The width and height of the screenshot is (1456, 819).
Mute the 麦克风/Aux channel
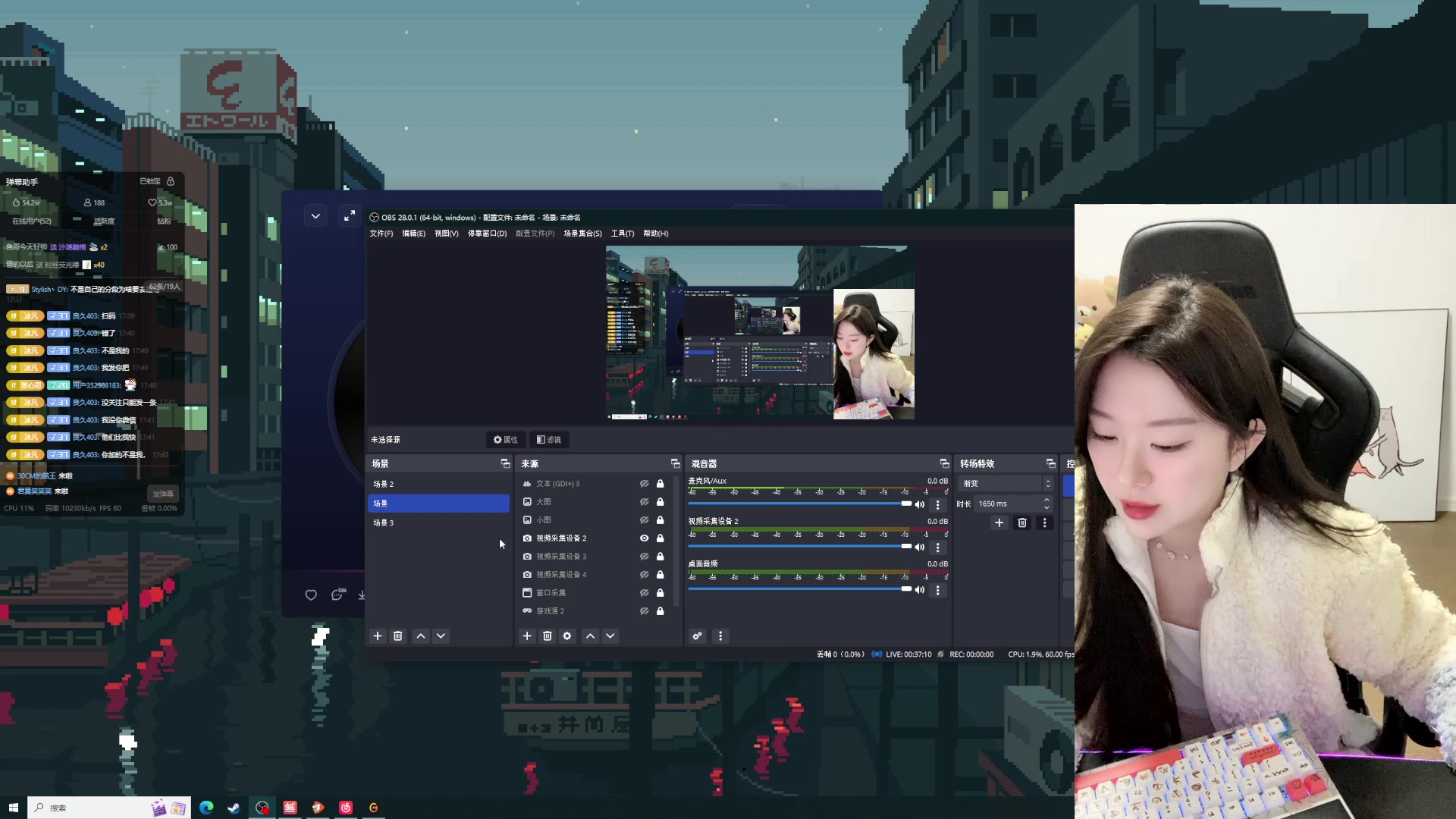pos(920,504)
